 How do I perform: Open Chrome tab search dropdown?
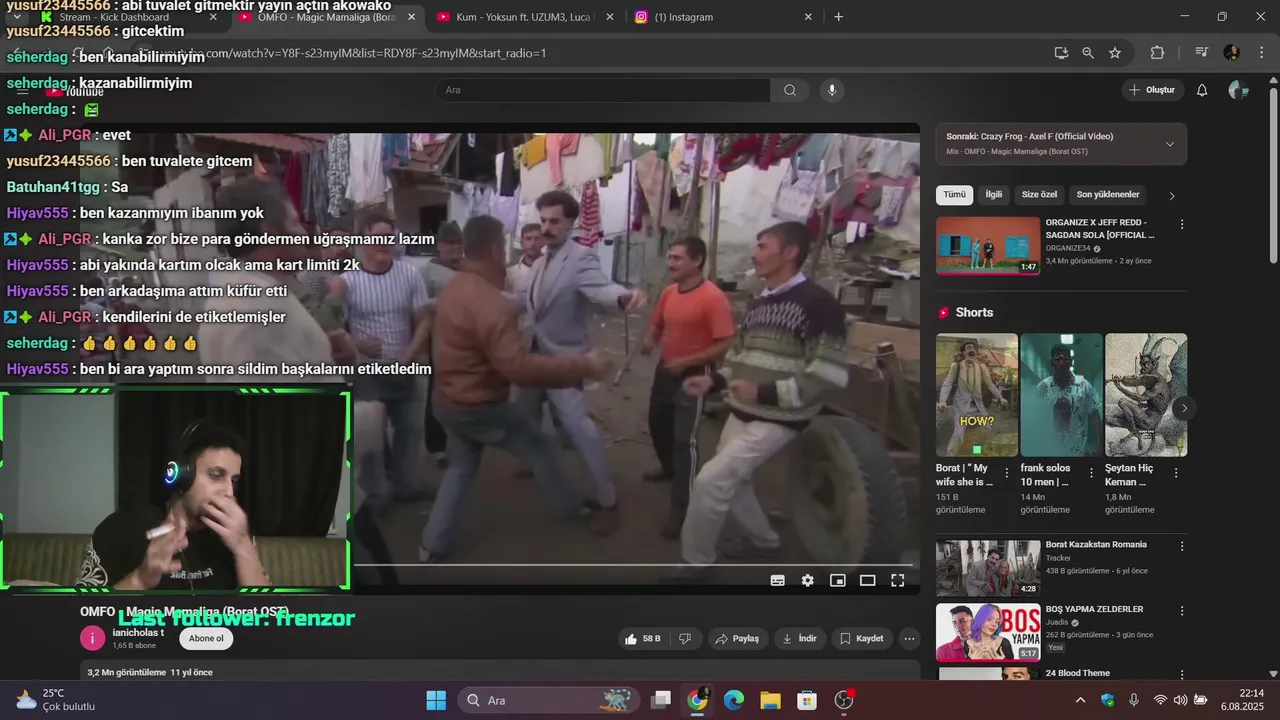pos(17,17)
